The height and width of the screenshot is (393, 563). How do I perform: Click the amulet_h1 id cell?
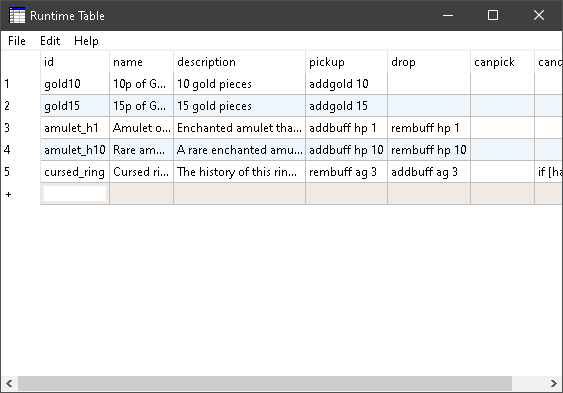[75, 128]
